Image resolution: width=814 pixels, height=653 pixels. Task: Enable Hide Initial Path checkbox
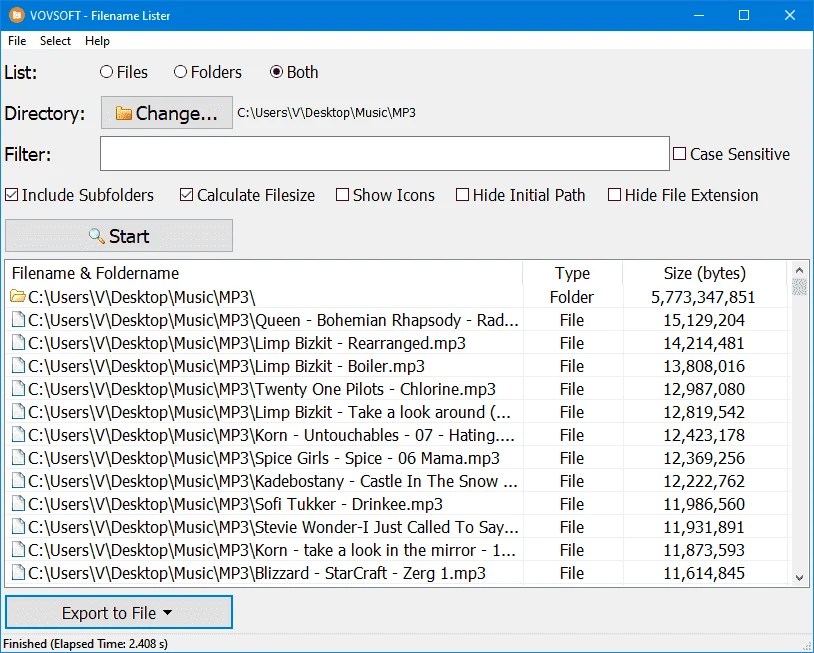coord(462,195)
